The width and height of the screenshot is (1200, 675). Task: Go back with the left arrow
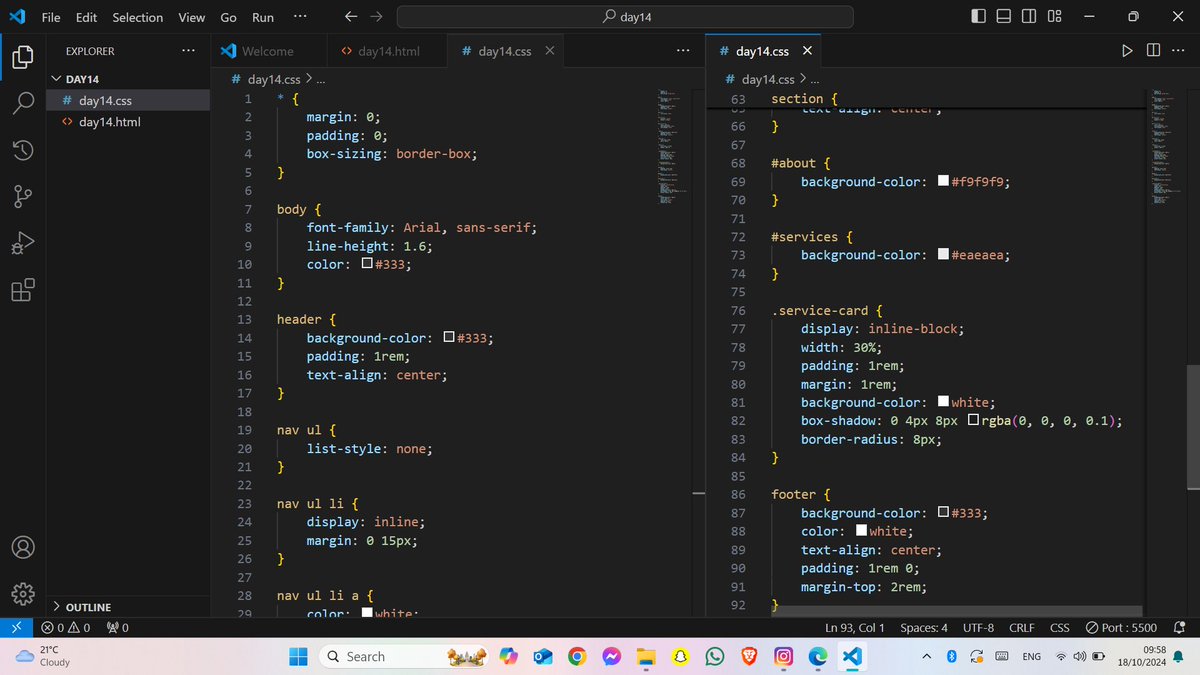click(x=350, y=17)
